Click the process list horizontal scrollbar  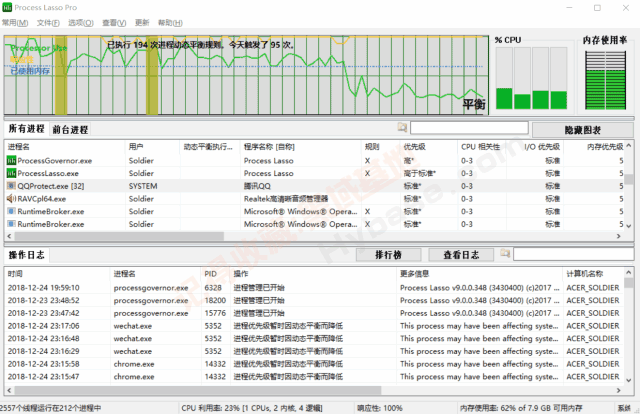pos(119,236)
